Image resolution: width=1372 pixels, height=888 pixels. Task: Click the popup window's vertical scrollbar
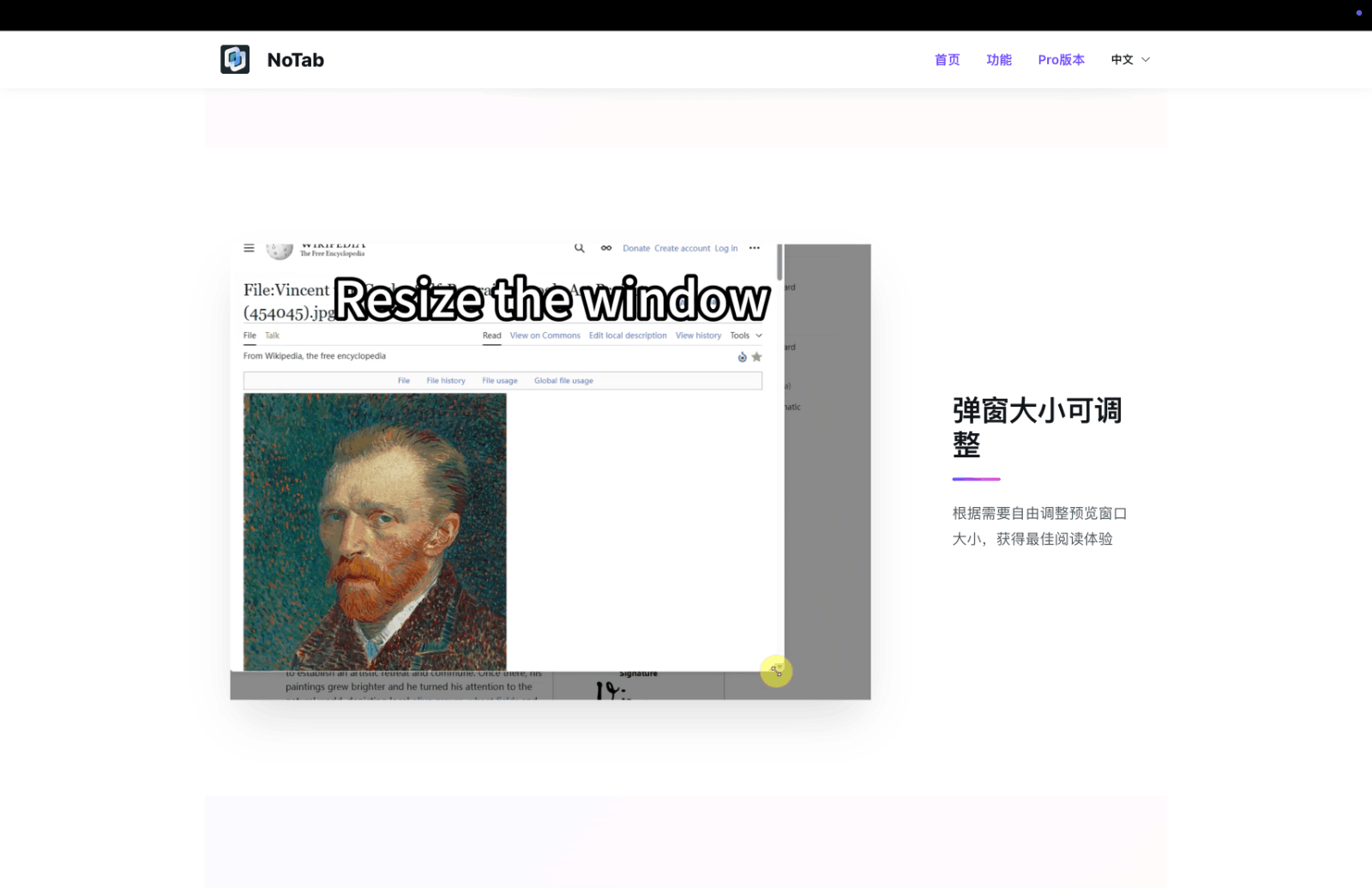coord(779,263)
